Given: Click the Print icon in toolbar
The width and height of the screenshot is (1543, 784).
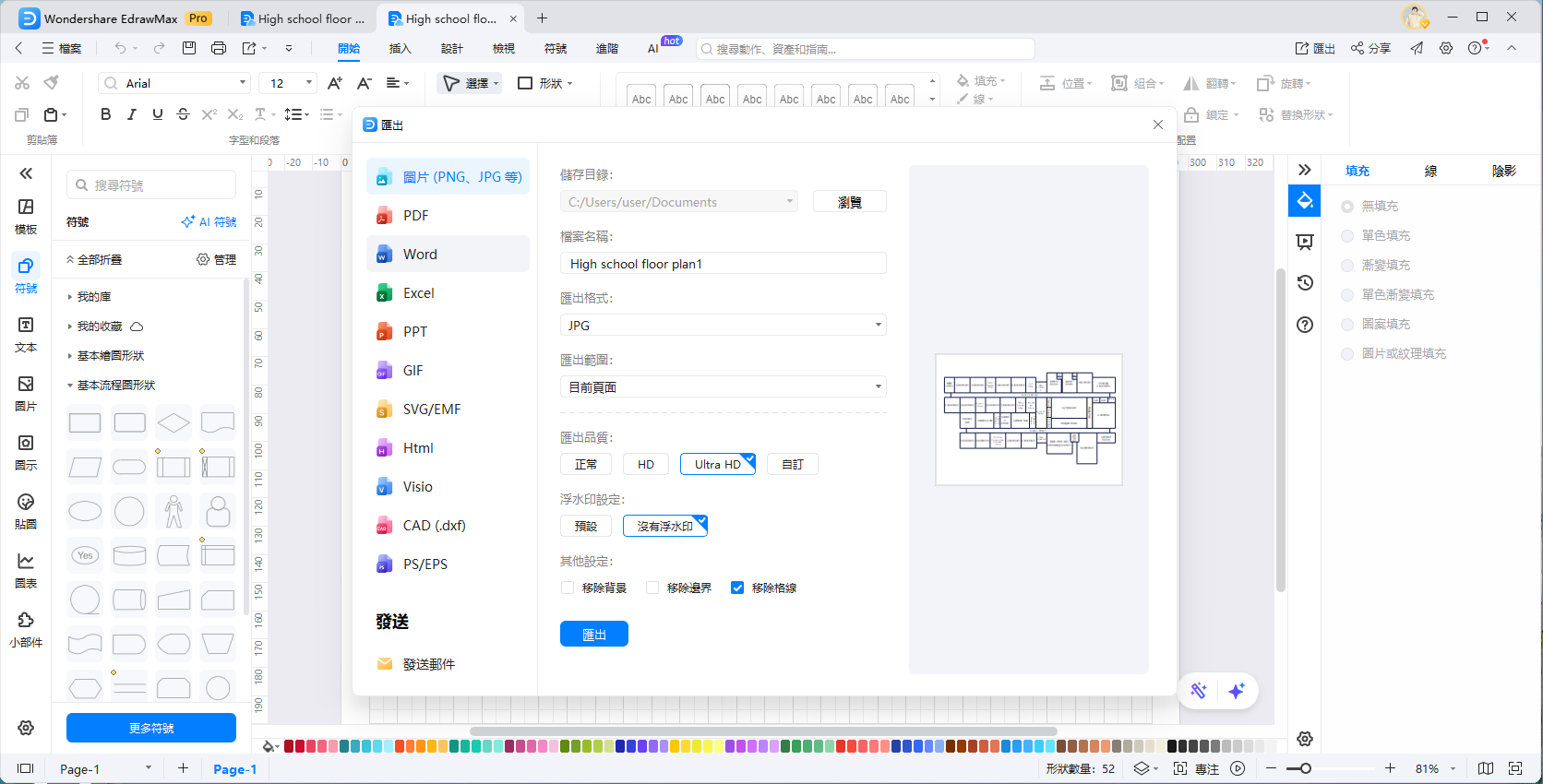Looking at the screenshot, I should [x=219, y=48].
